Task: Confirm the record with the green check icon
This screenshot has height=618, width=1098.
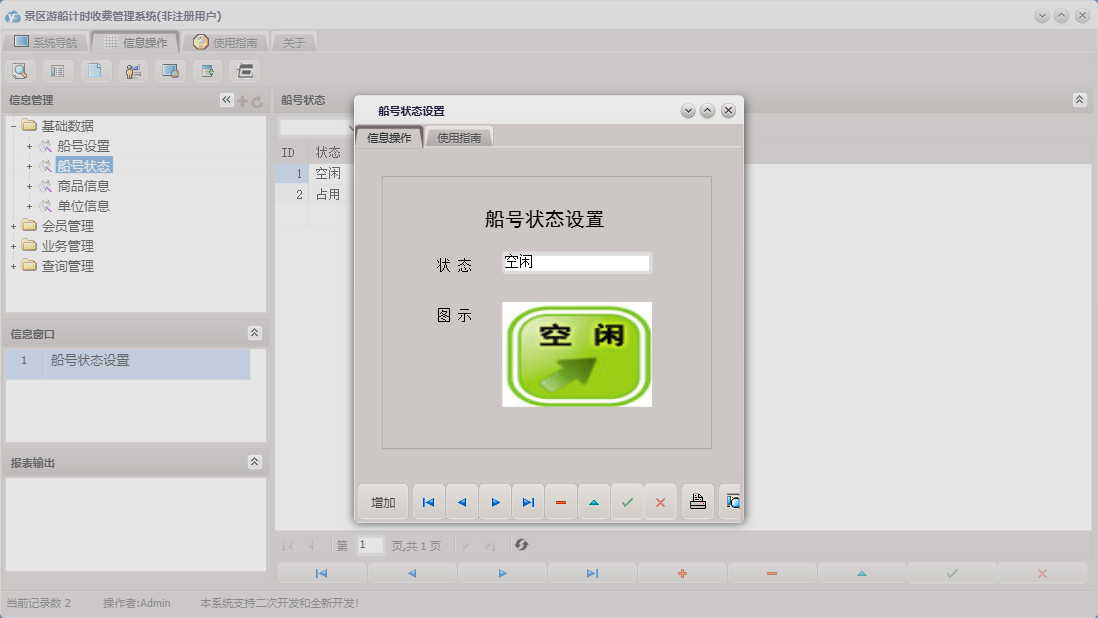Action: click(627, 501)
